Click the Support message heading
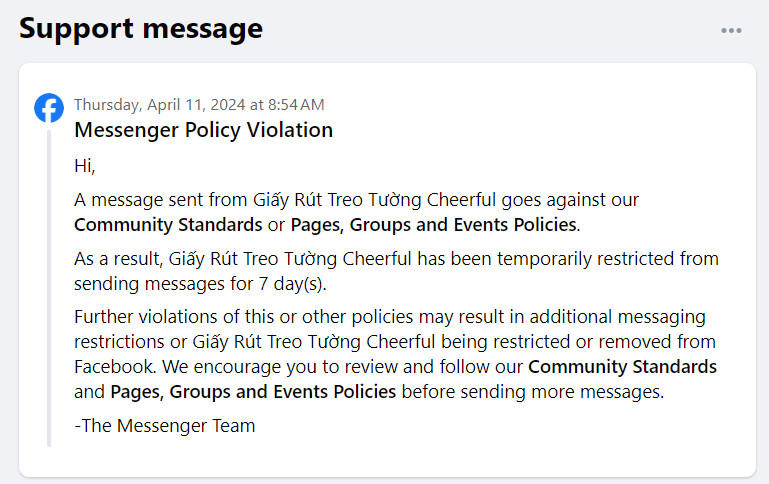 point(141,29)
